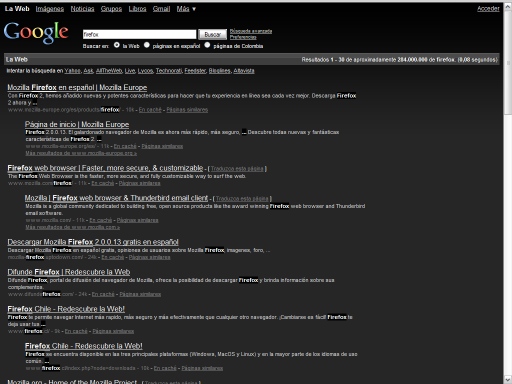Screen dimensions: 512x384
Task: Open 'Páginas similares' for the firefox.cl index.php downloads result
Action: [x=202, y=368]
